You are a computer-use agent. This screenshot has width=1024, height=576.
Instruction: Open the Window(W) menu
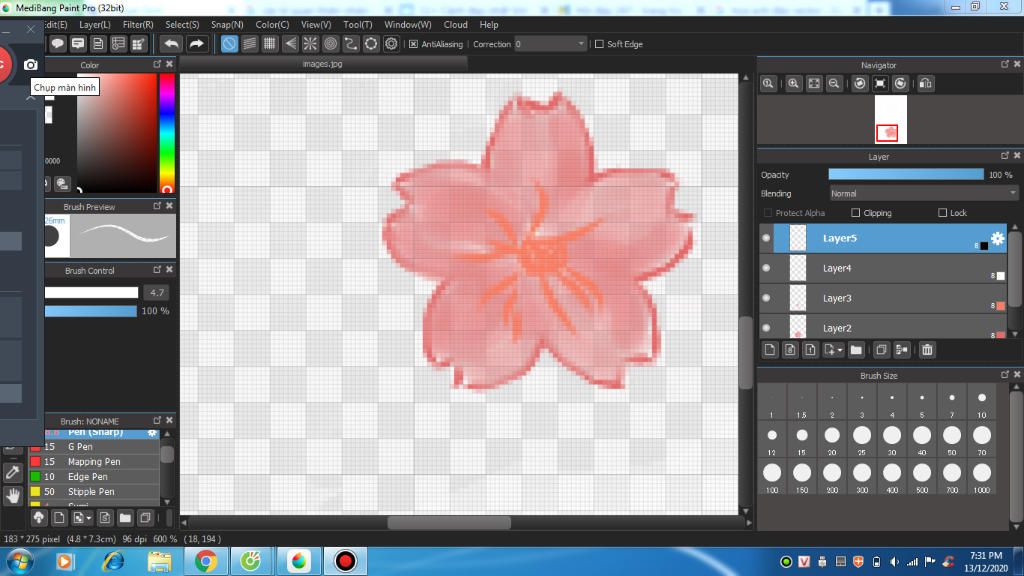[408, 24]
